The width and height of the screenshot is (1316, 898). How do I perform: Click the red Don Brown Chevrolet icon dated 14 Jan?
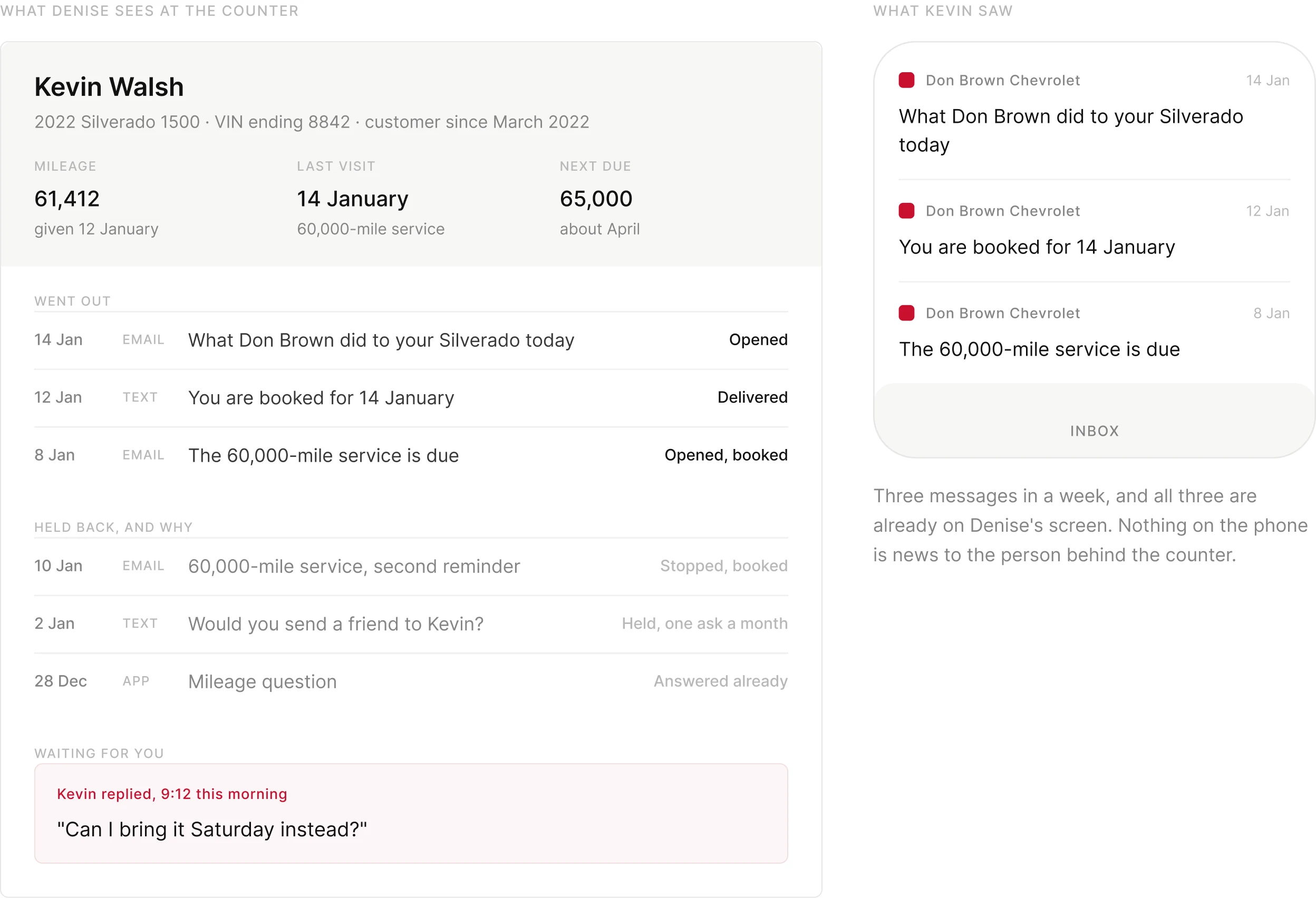click(906, 80)
